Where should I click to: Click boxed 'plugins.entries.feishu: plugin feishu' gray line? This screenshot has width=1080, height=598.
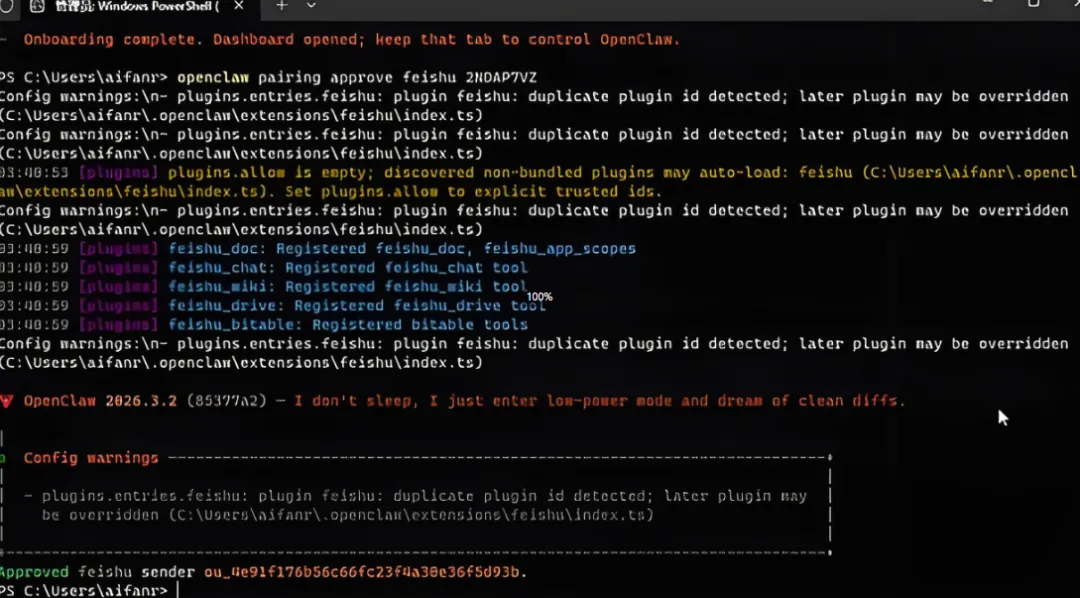coord(424,496)
